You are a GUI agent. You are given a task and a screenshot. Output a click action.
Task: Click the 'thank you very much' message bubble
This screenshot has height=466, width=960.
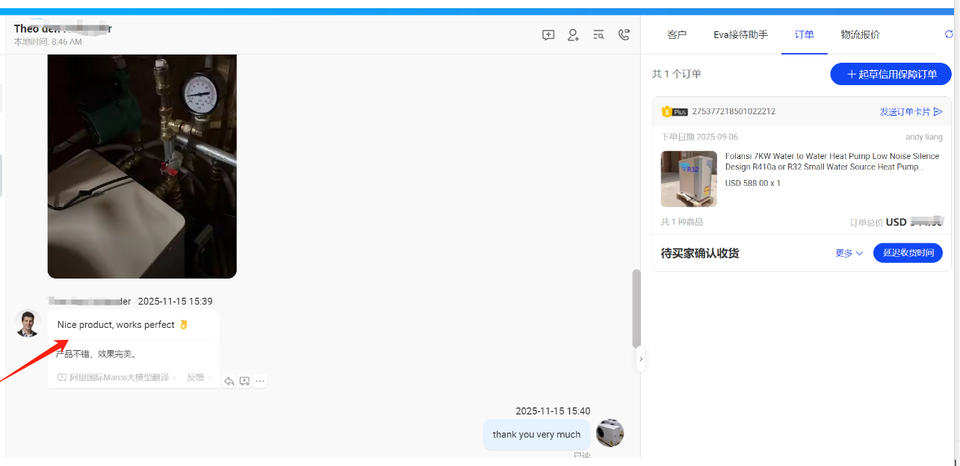click(x=536, y=435)
